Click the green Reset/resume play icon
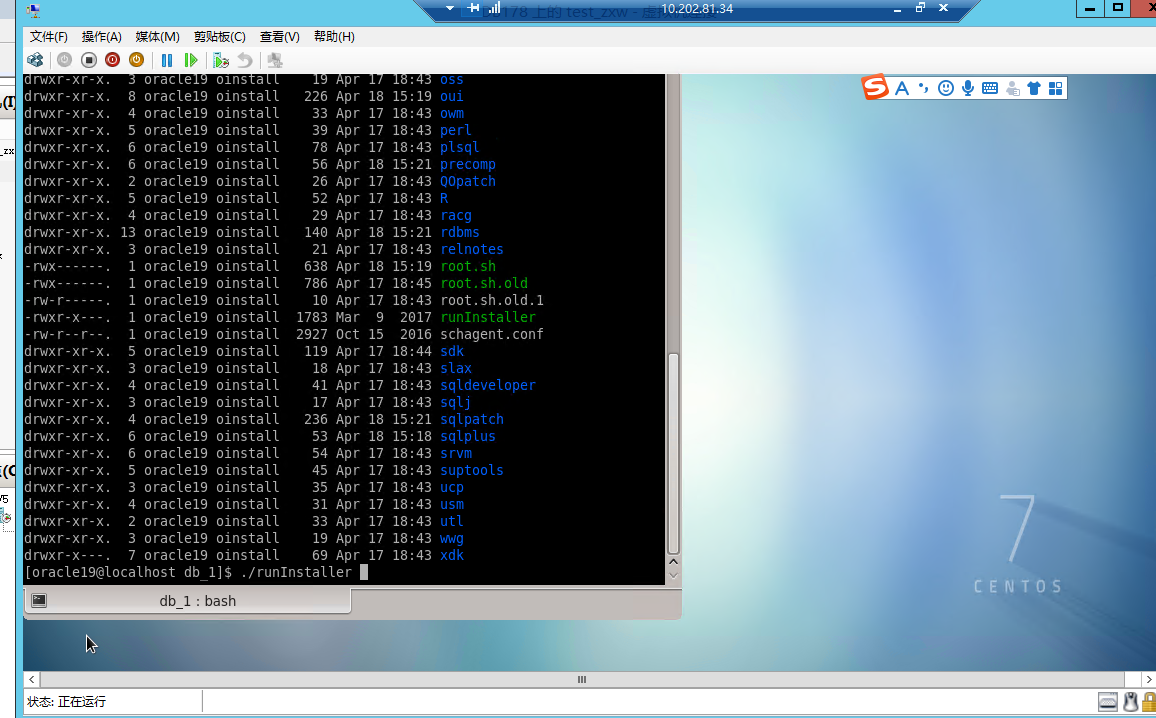Viewport: 1156px width, 718px height. [191, 60]
